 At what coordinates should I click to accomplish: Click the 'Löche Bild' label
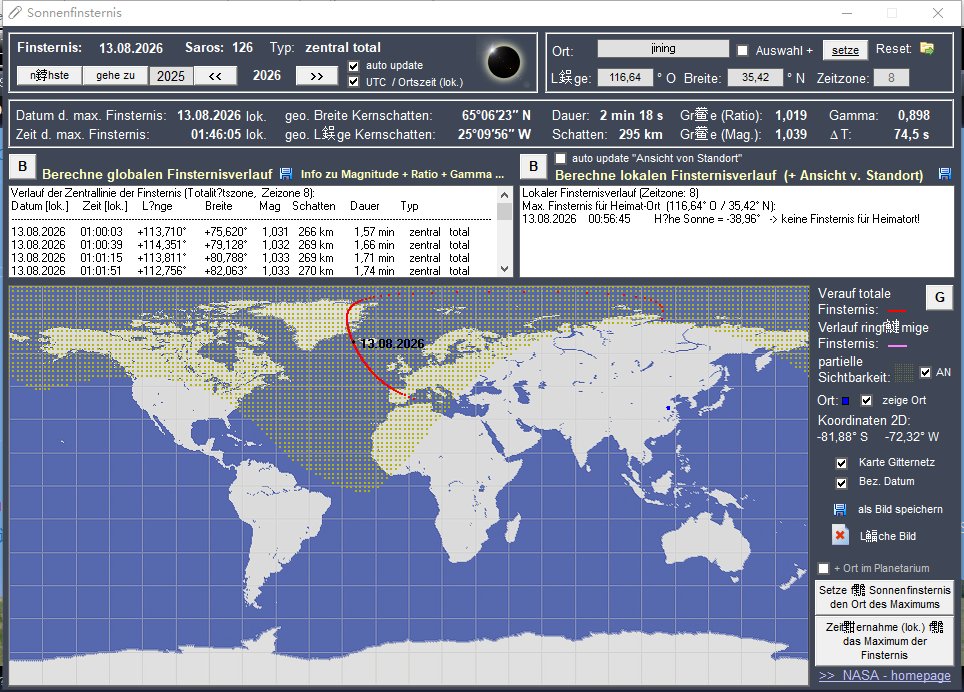click(x=888, y=536)
